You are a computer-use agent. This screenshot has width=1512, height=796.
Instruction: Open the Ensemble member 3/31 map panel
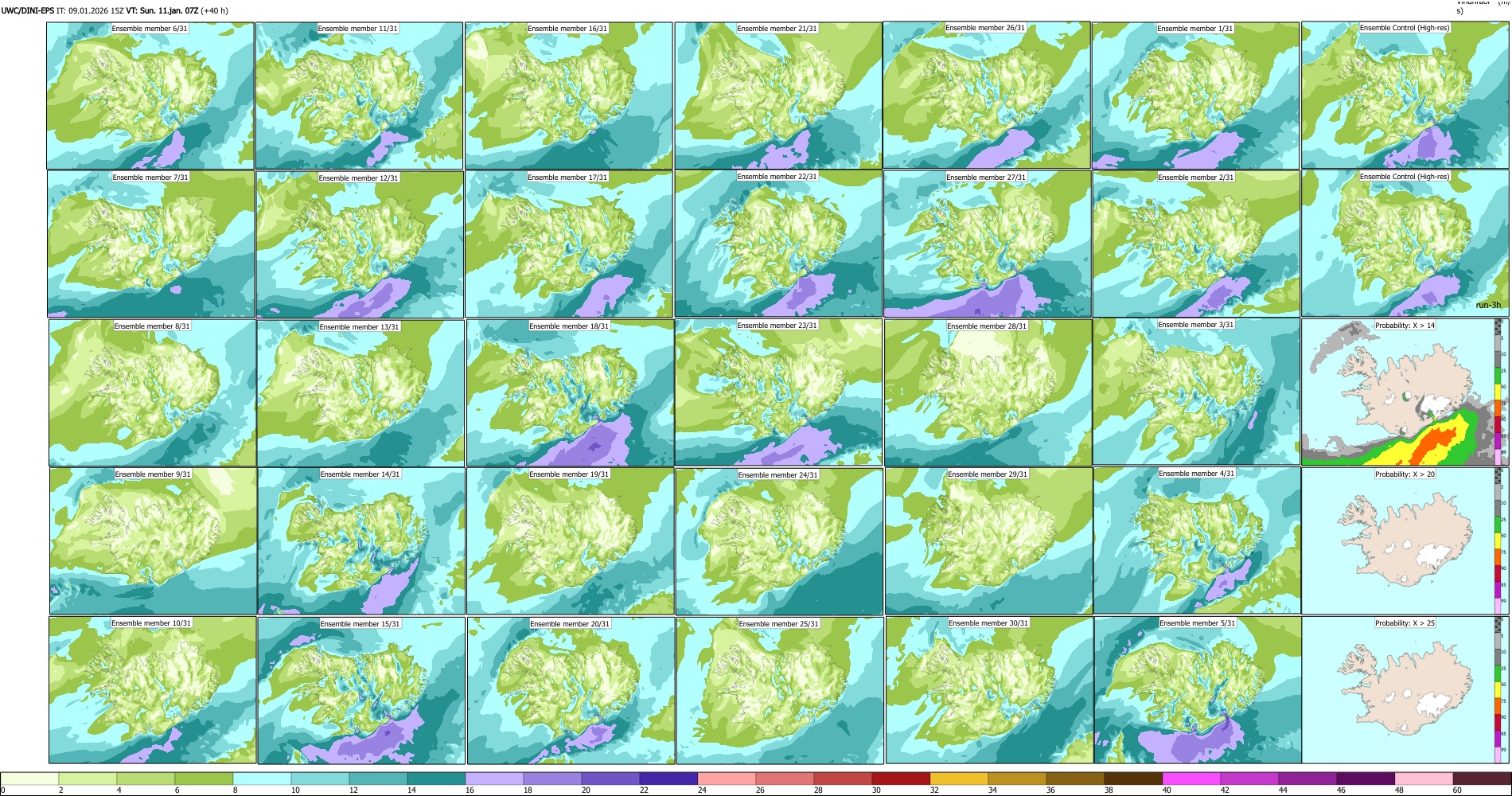(1196, 392)
